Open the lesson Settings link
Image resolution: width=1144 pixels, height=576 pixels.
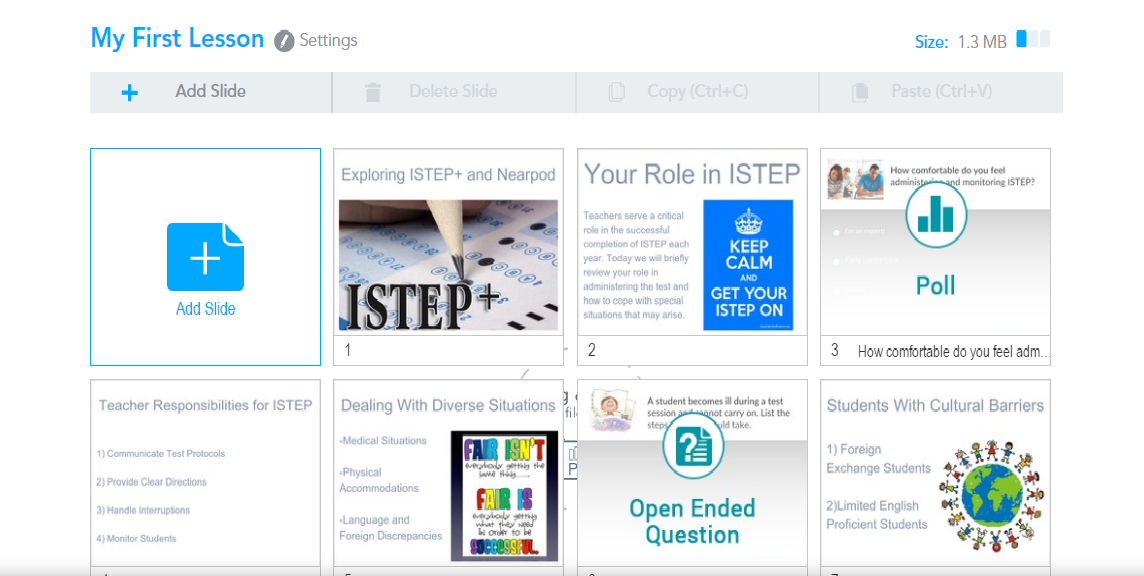[x=328, y=41]
